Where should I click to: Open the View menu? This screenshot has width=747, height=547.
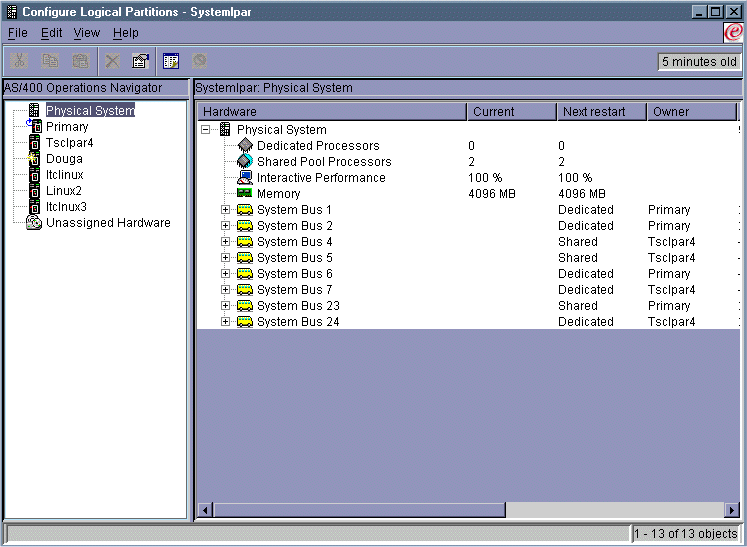point(87,33)
